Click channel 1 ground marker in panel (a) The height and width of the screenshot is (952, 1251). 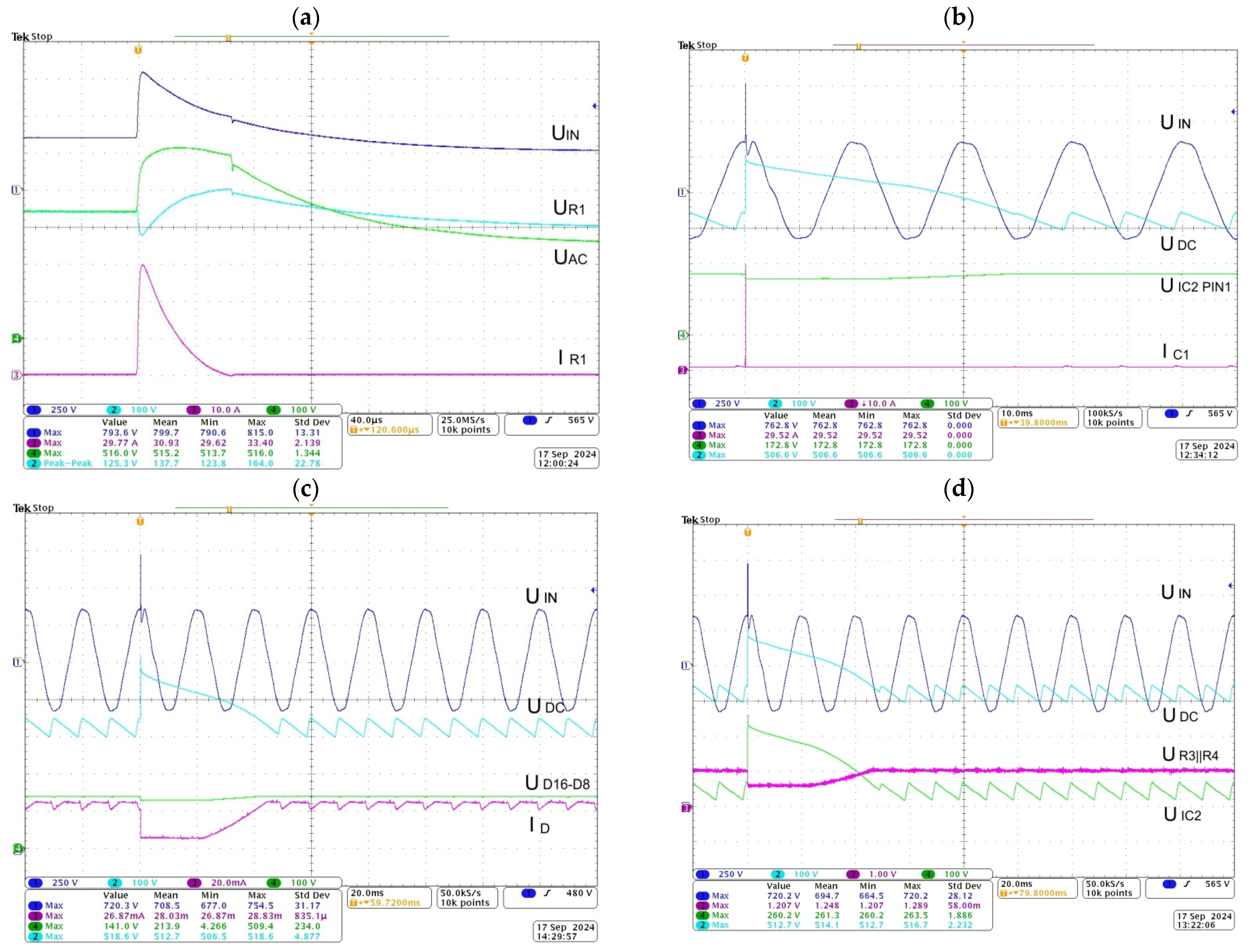[16, 190]
